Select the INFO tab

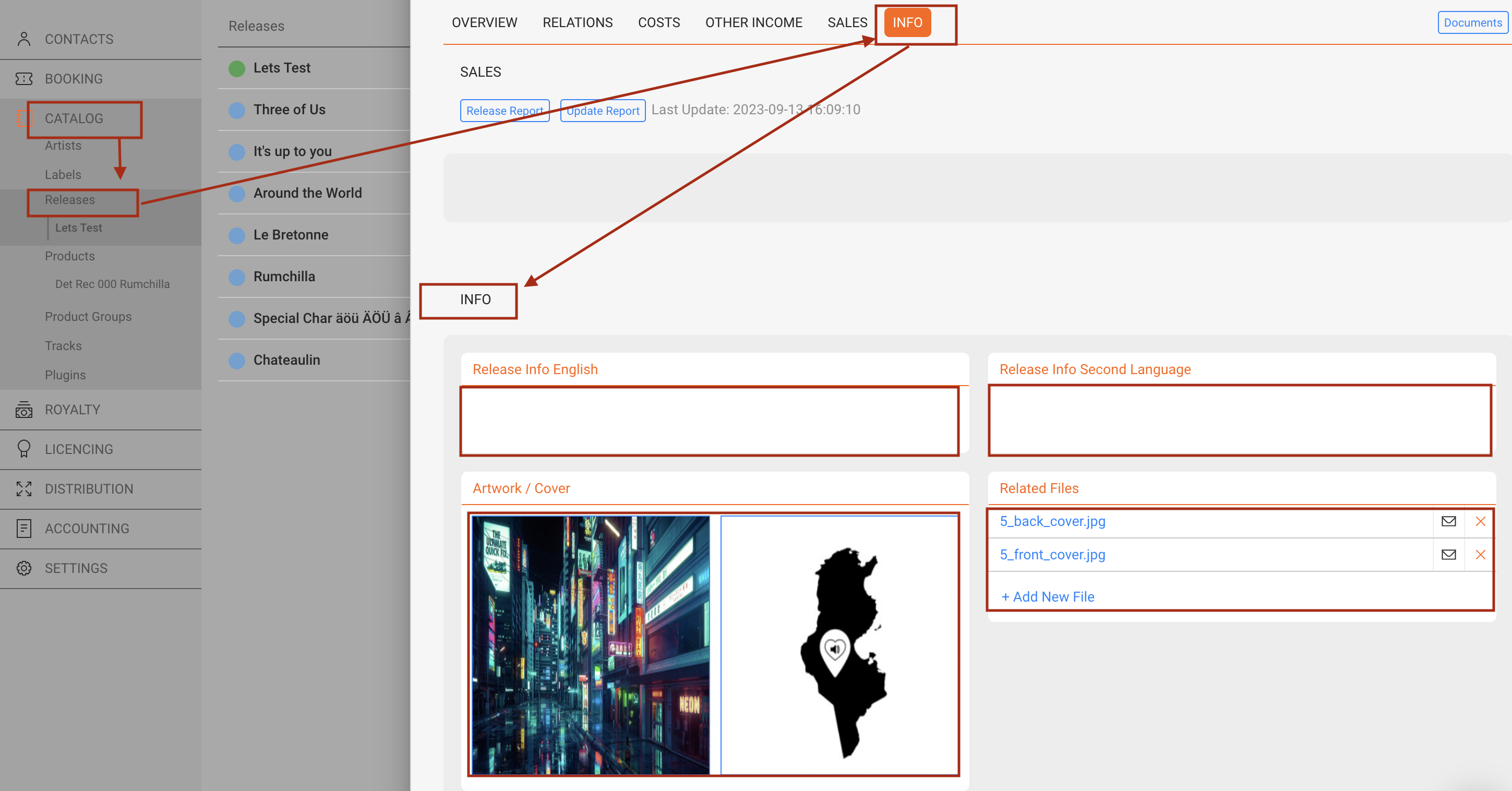tap(907, 22)
